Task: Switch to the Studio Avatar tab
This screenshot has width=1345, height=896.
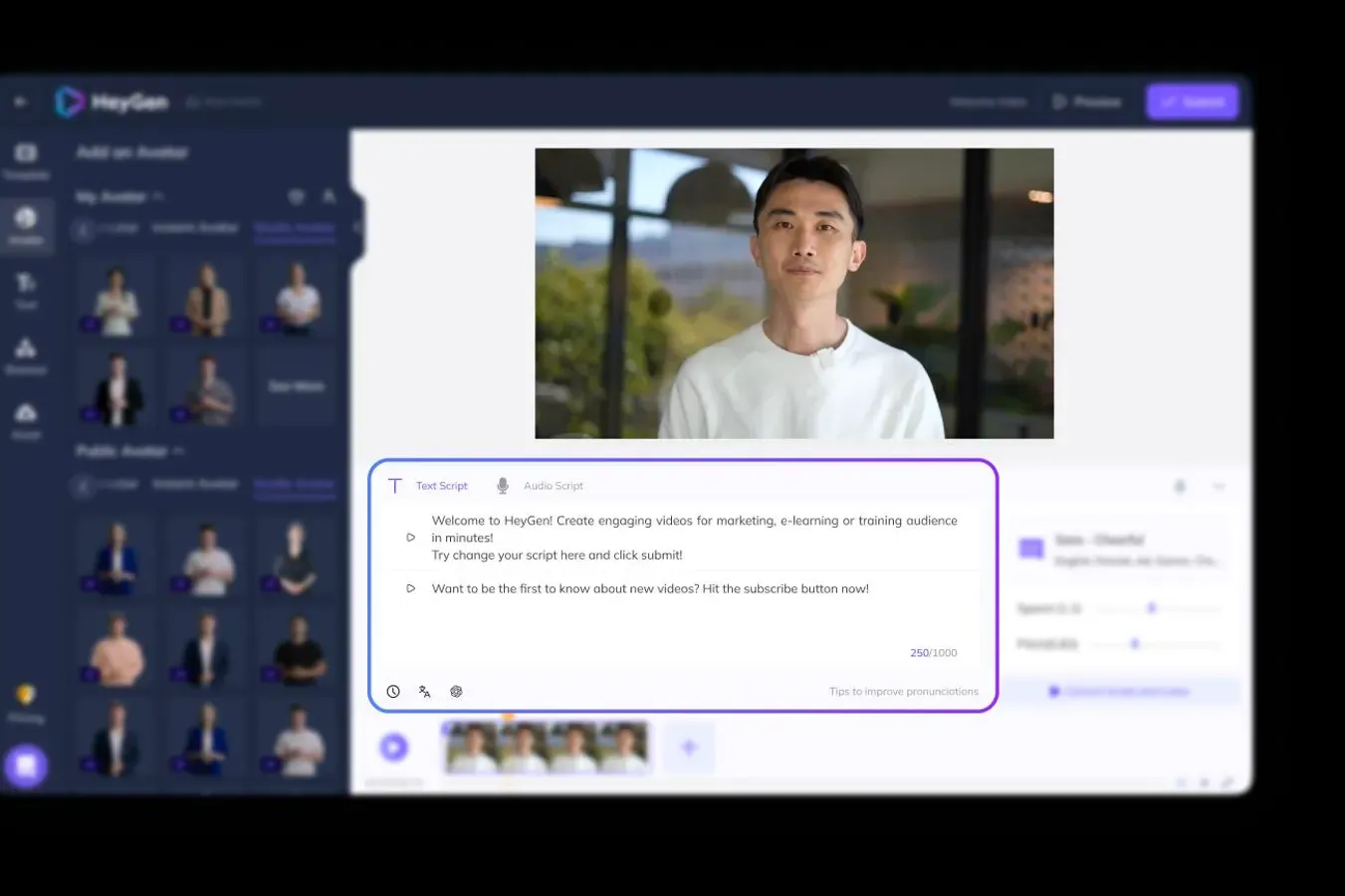Action: point(295,228)
